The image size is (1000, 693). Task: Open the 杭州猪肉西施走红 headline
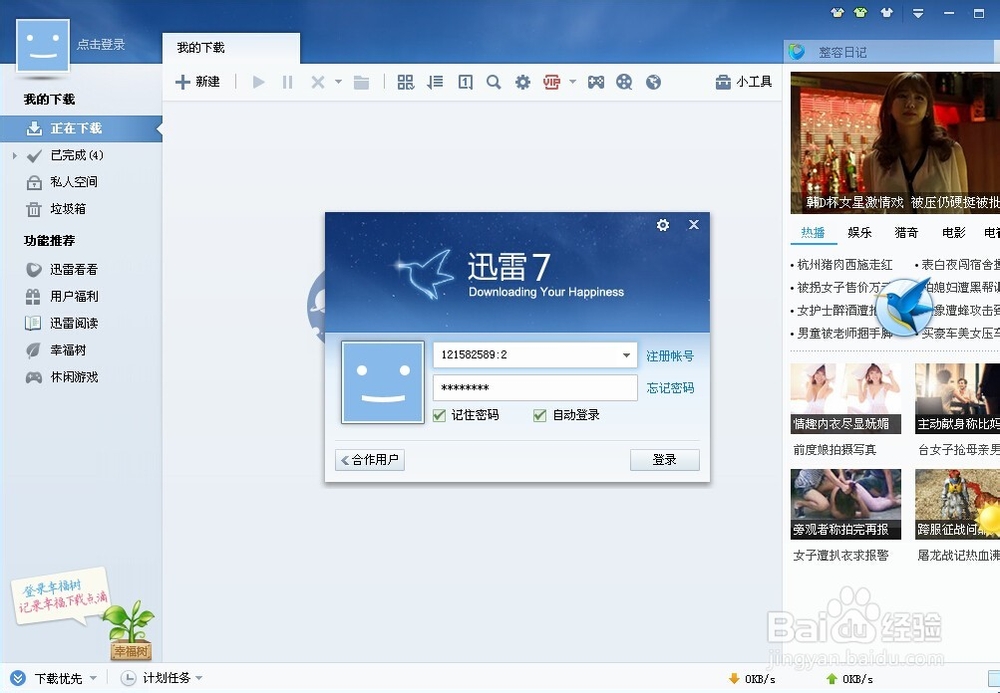coord(844,265)
